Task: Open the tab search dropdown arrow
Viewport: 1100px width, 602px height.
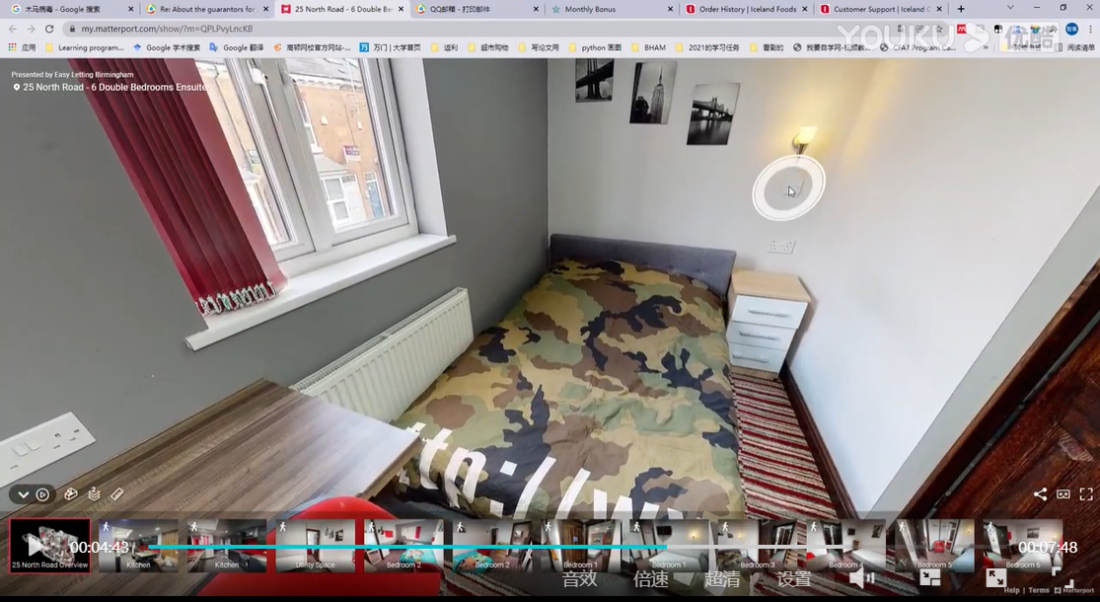Action: click(x=1010, y=8)
